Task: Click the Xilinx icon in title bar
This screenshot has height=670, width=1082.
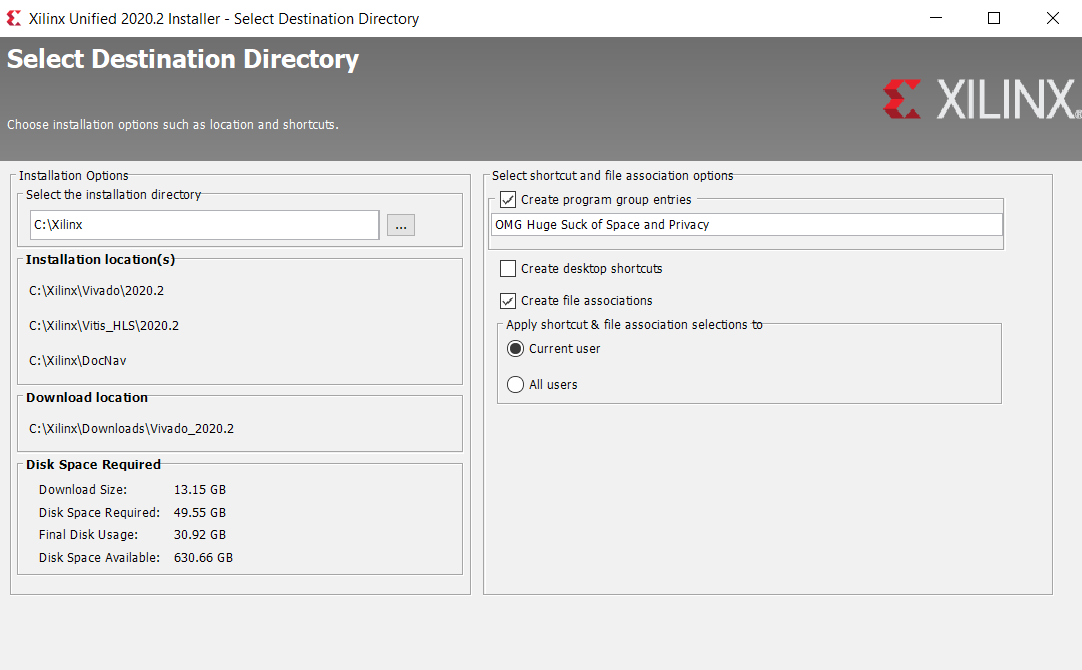Action: tap(14, 19)
